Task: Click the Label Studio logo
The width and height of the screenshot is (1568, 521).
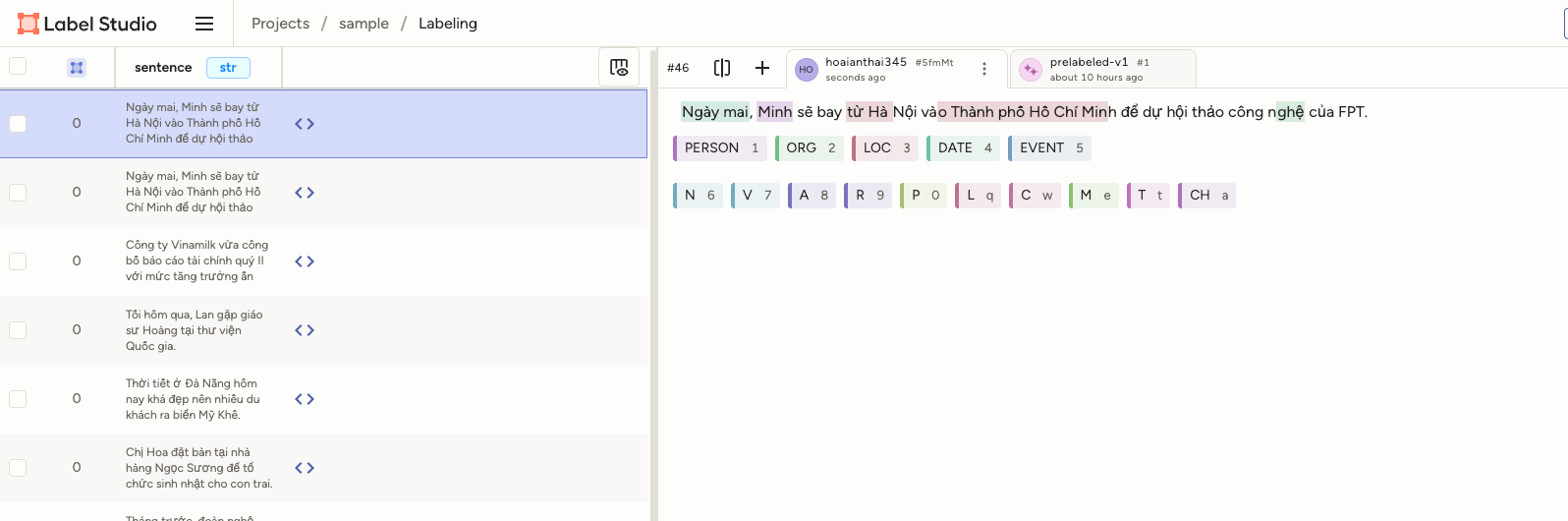Action: [87, 24]
